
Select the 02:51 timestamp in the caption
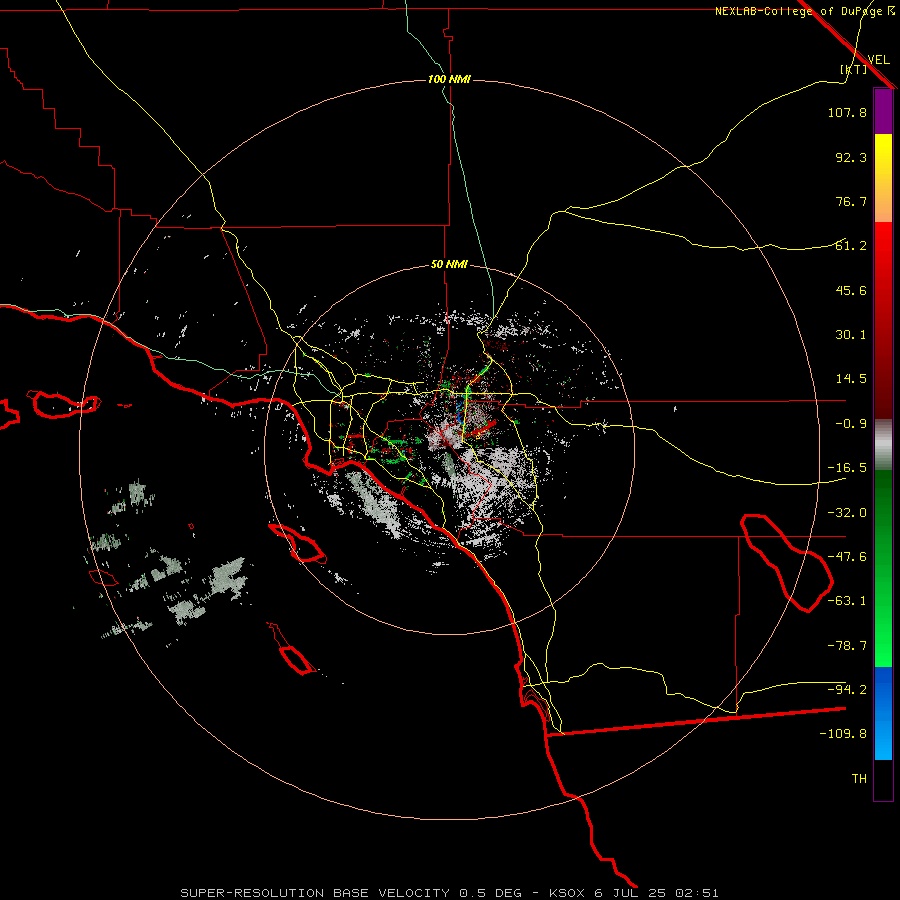(697, 893)
